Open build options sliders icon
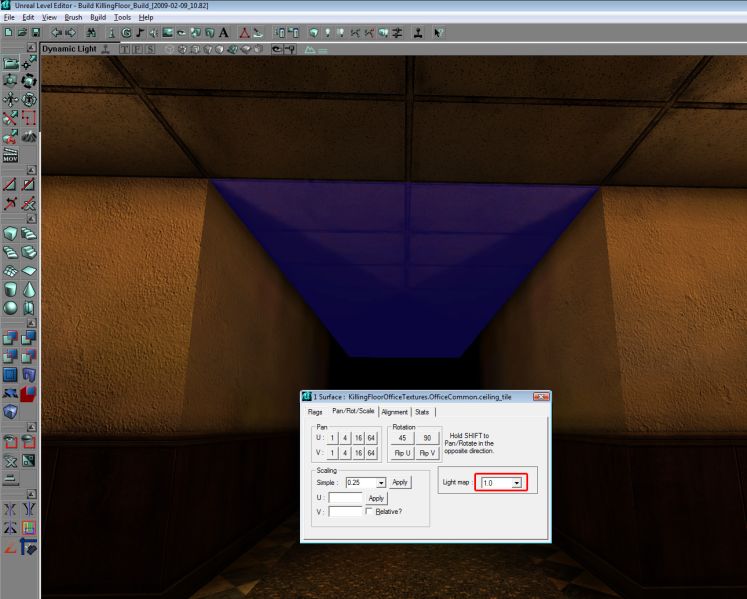Viewport: 747px width, 599px height. (x=397, y=32)
